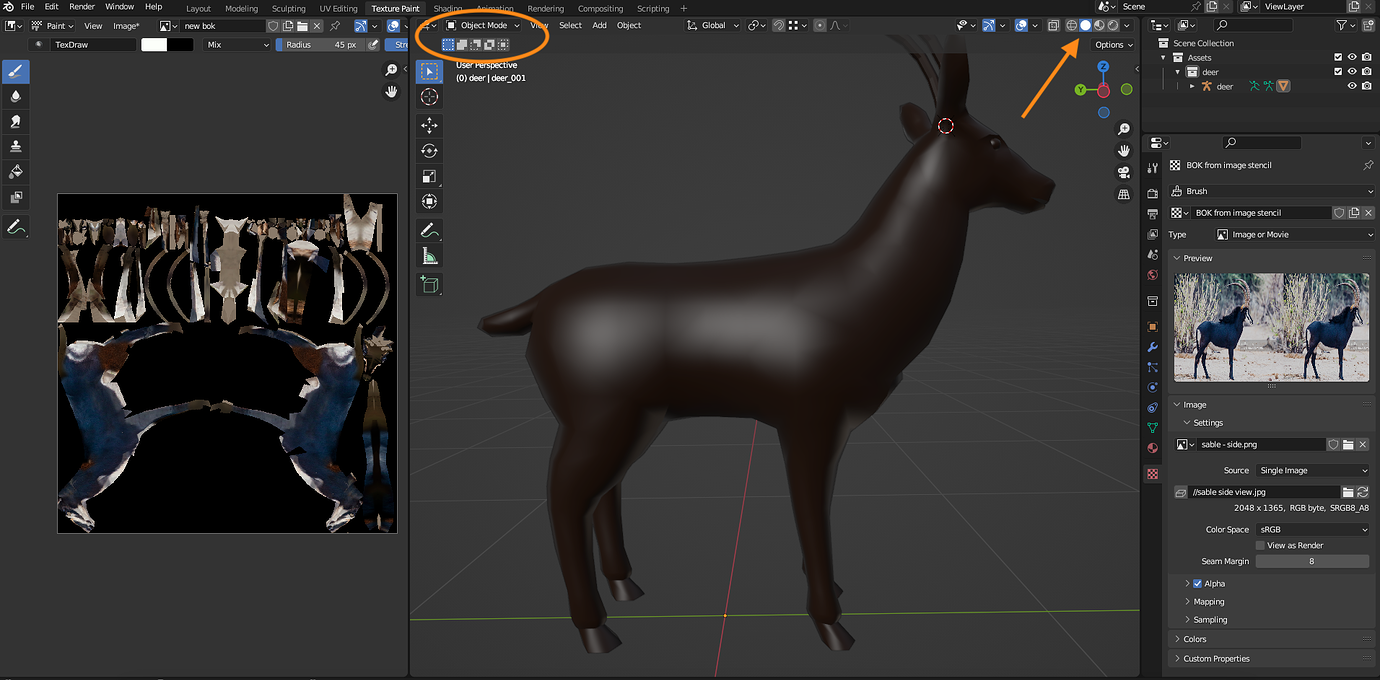The width and height of the screenshot is (1380, 680).
Task: Switch to the UV Editing workspace tab
Action: pyautogui.click(x=338, y=8)
